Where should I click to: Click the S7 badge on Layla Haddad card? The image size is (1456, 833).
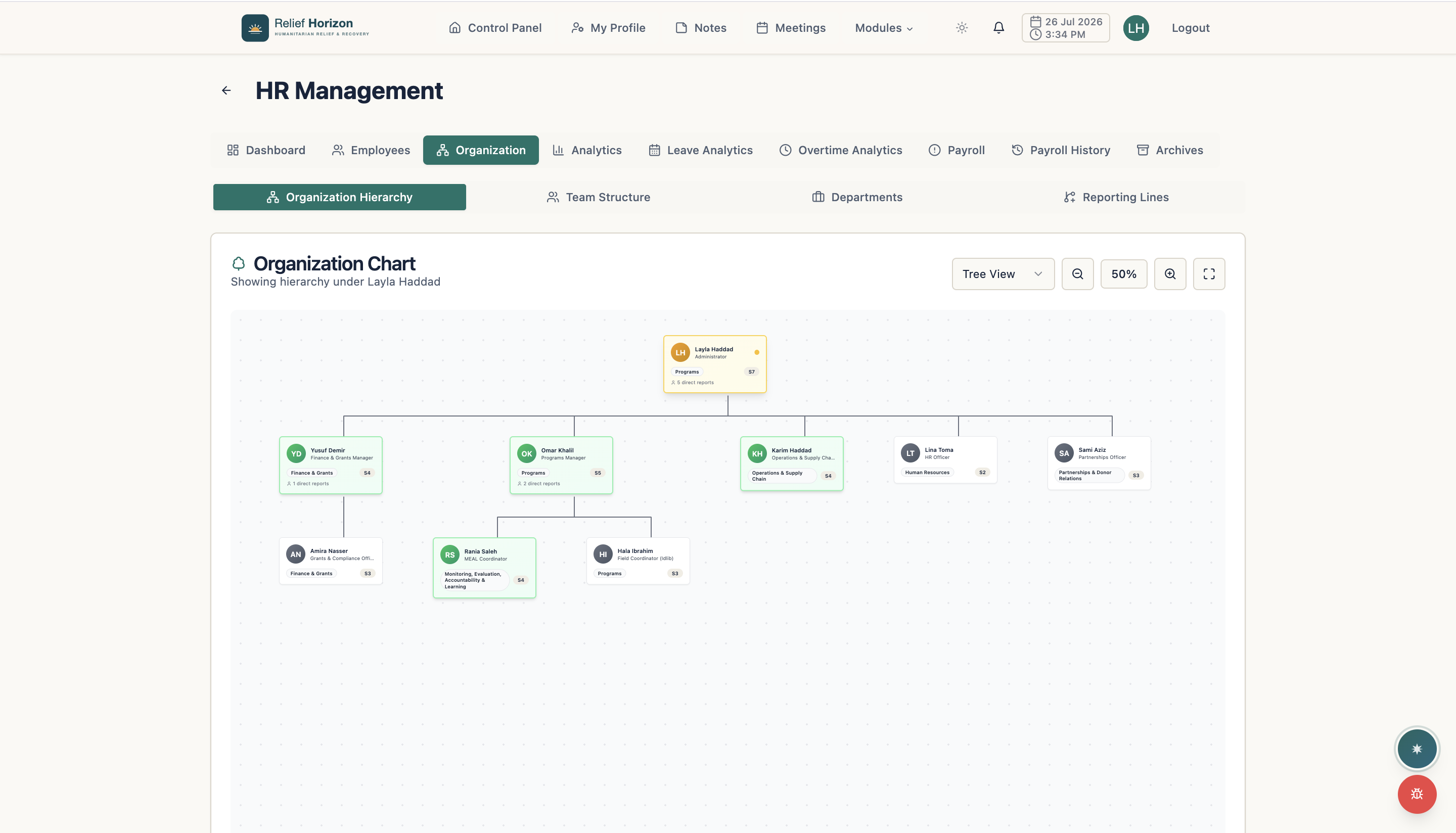tap(751, 372)
